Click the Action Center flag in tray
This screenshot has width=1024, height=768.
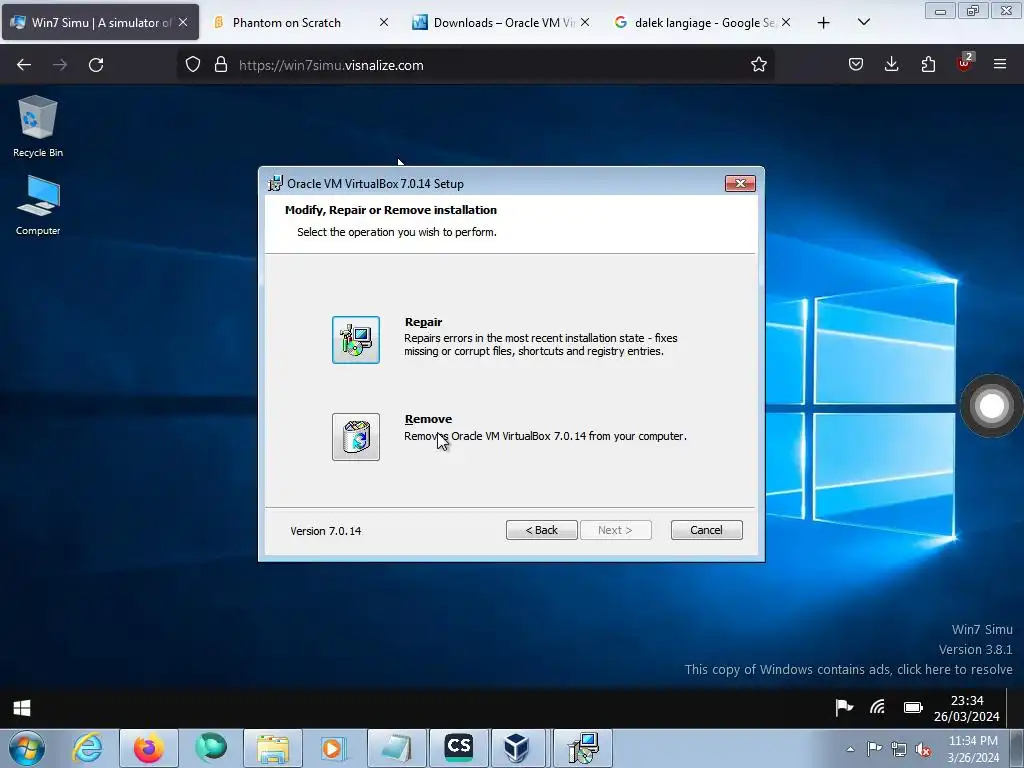(874, 749)
